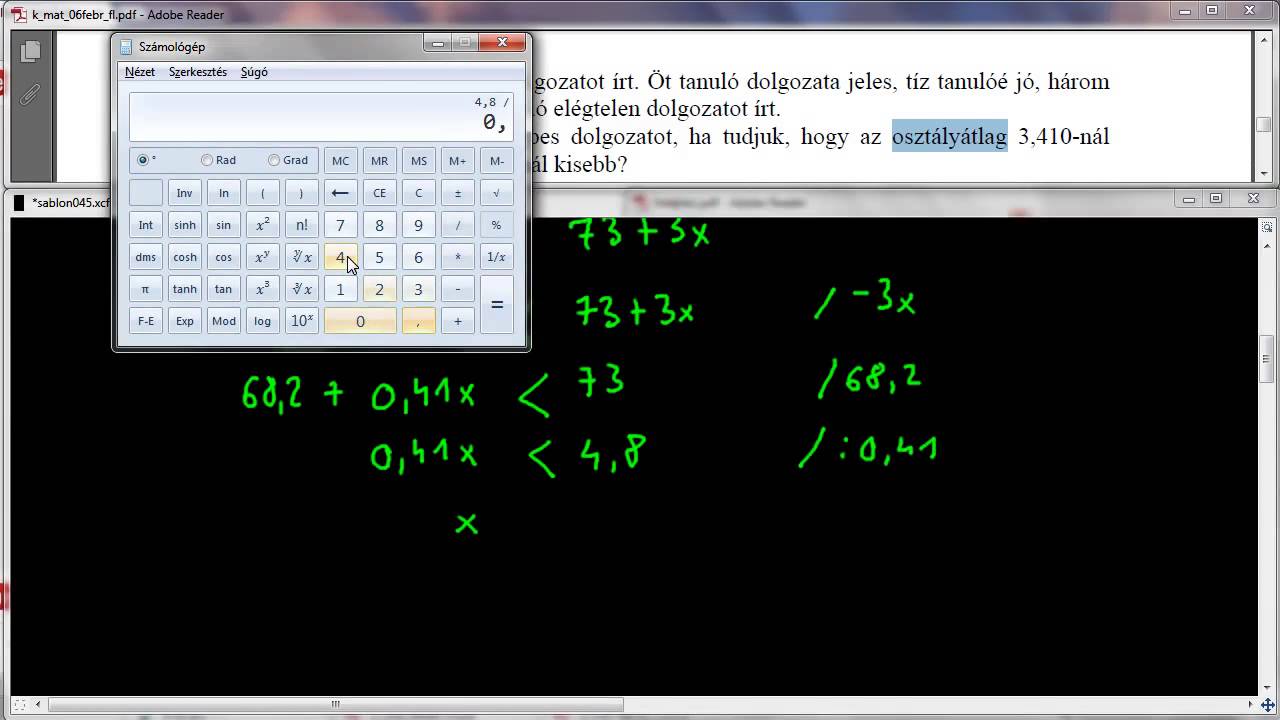1280x720 pixels.
Task: Click the F-E notation toggle key
Action: [146, 321]
